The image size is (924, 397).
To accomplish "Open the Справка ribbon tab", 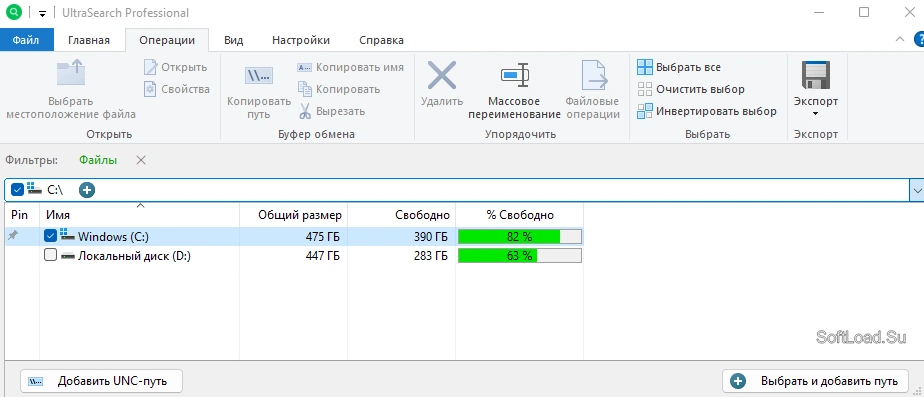I will 381,40.
